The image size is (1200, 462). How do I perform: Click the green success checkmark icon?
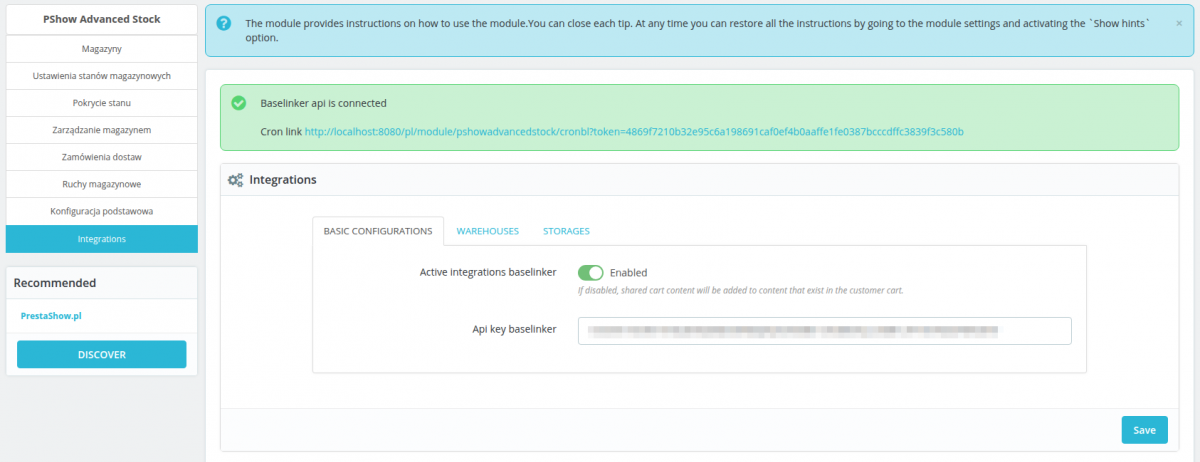(238, 103)
